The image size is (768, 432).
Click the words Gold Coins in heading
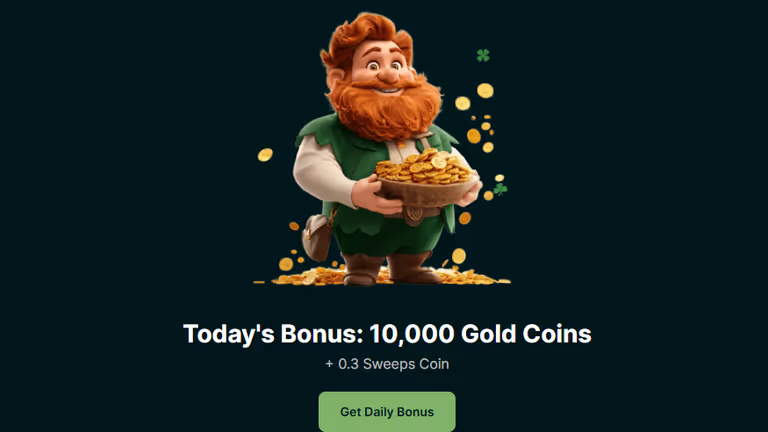[x=526, y=334]
